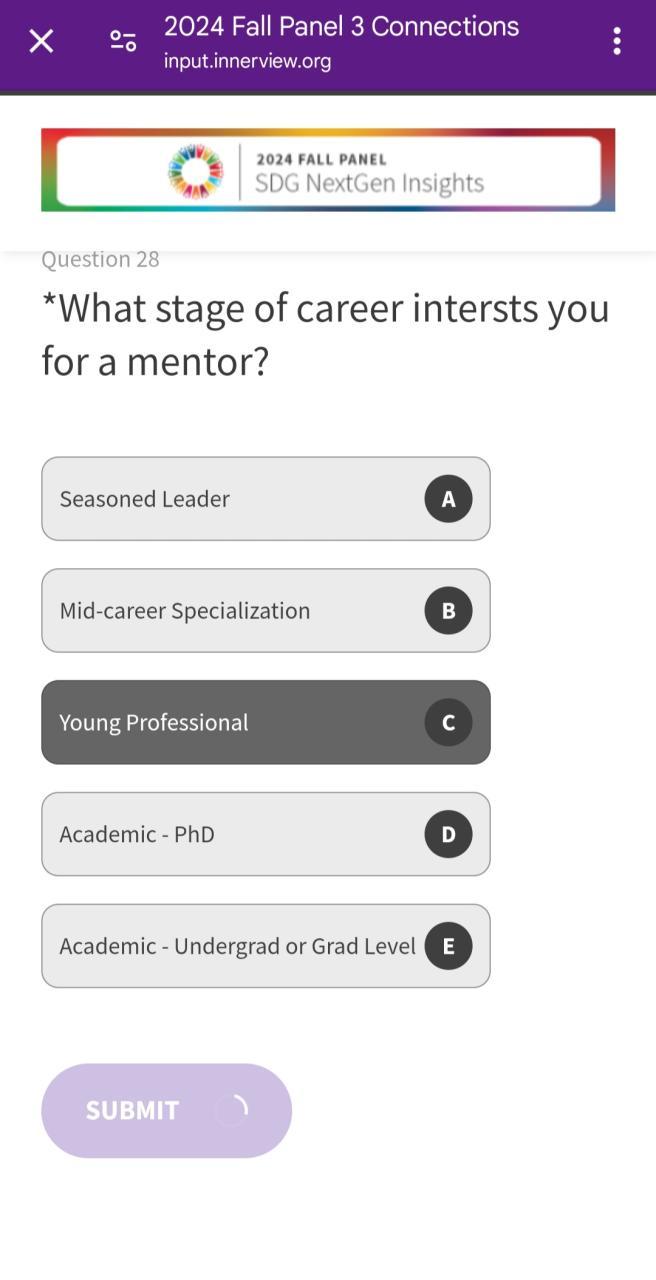Click the Question 28 label
Image resolution: width=656 pixels, height=1280 pixels.
coord(100,260)
